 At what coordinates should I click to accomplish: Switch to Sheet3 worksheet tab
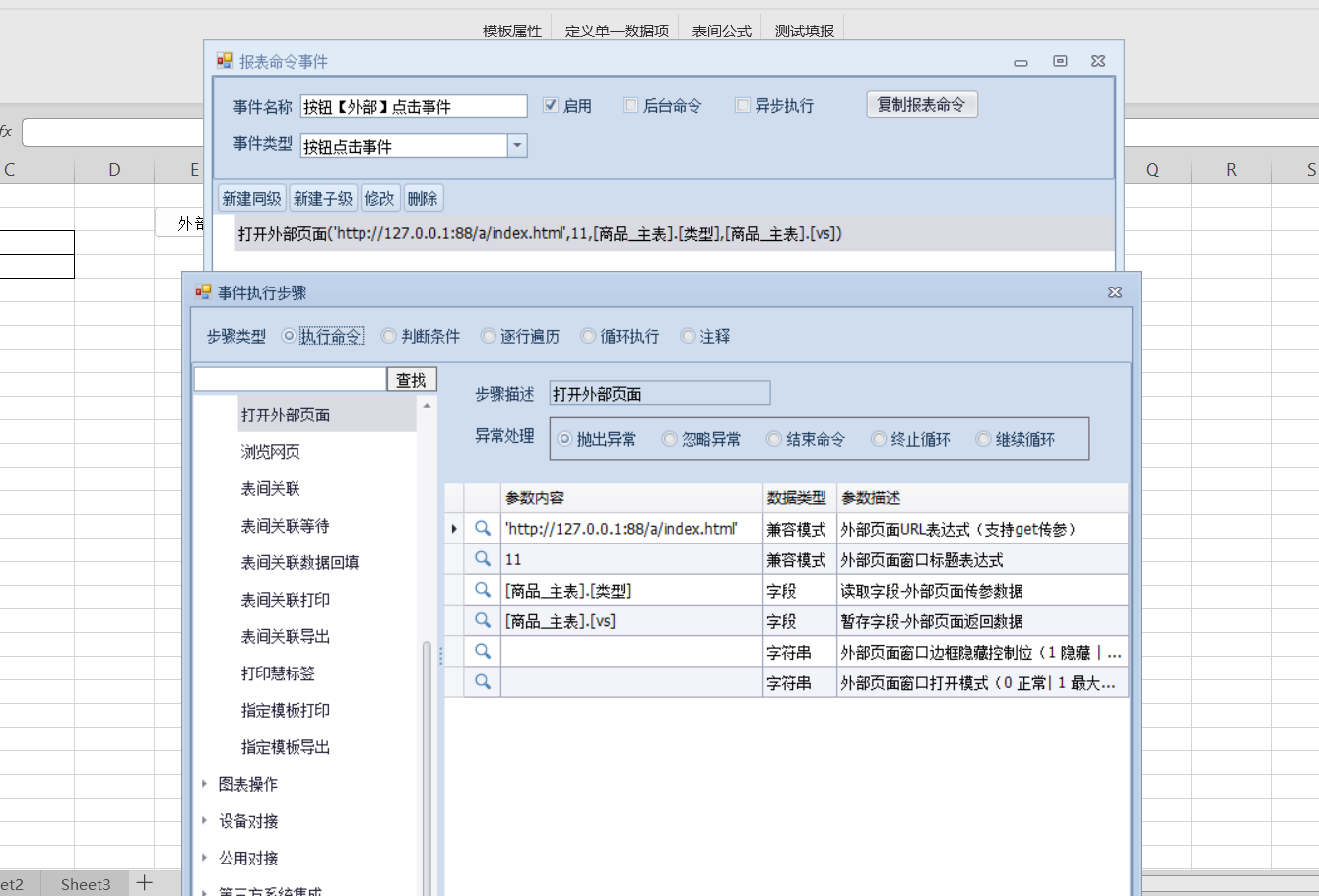[86, 884]
